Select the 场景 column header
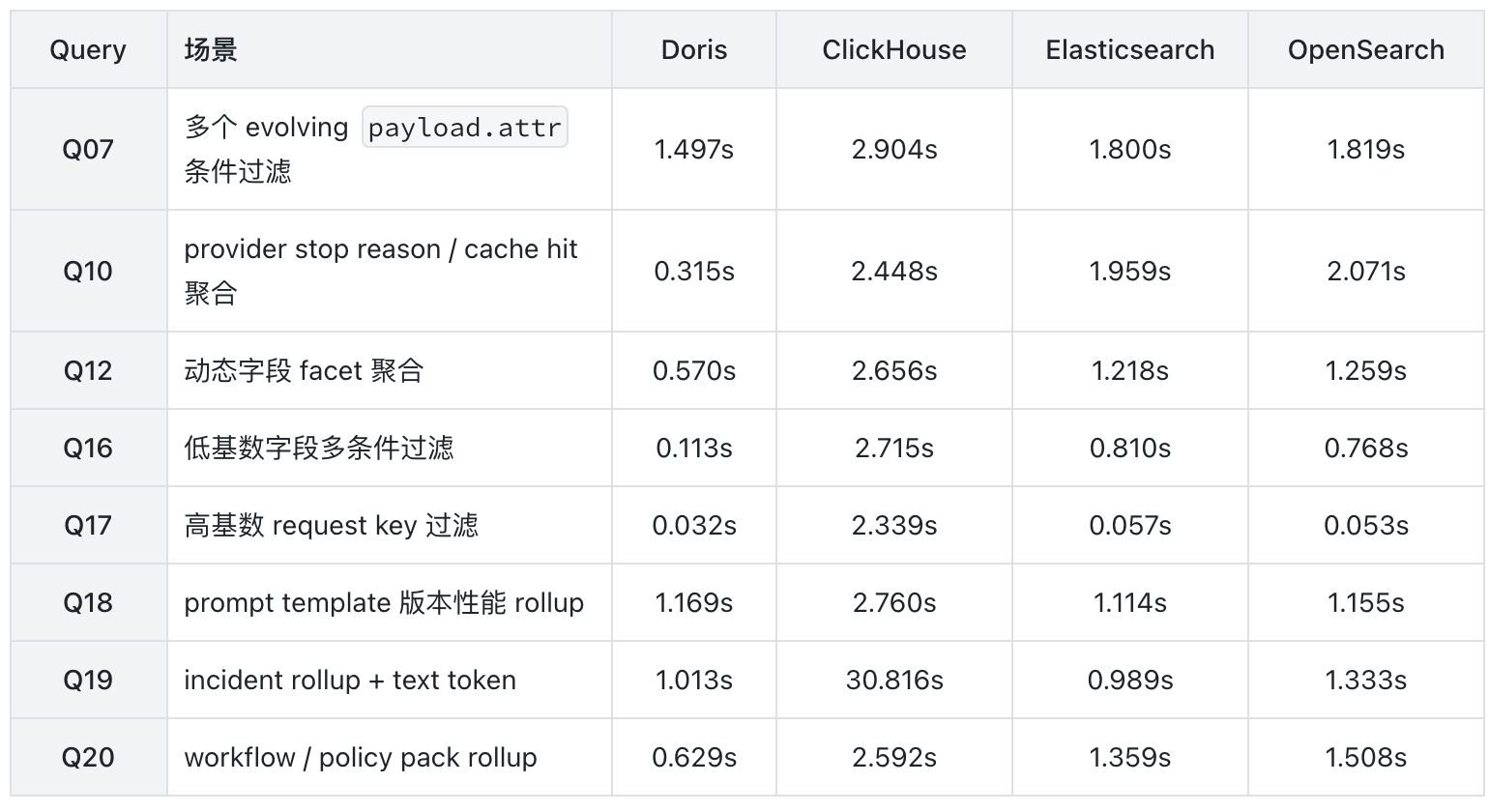 (x=211, y=49)
